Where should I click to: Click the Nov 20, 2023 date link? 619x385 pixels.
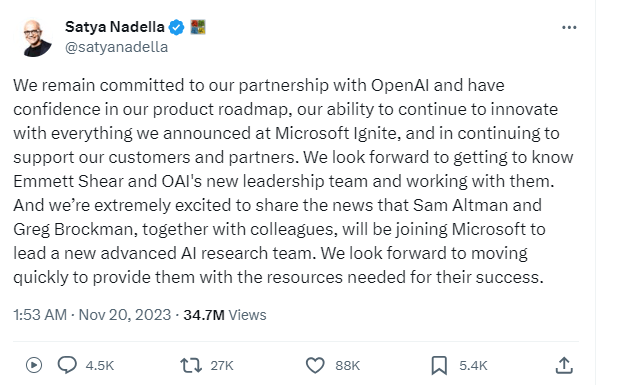tap(125, 315)
